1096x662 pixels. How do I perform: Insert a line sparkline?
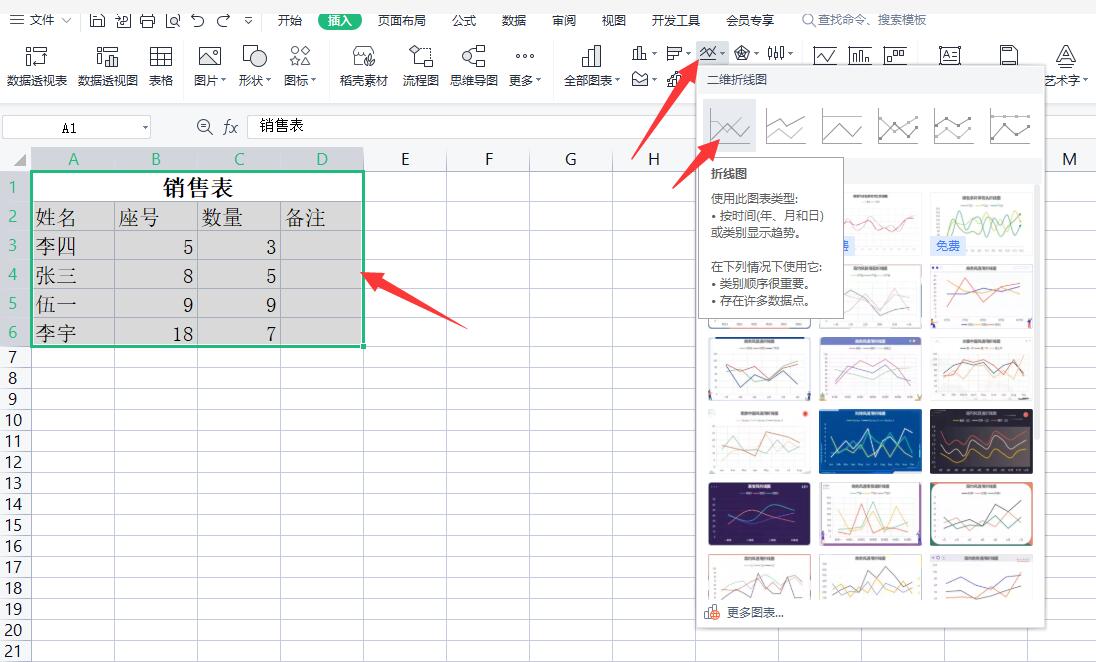[x=825, y=55]
